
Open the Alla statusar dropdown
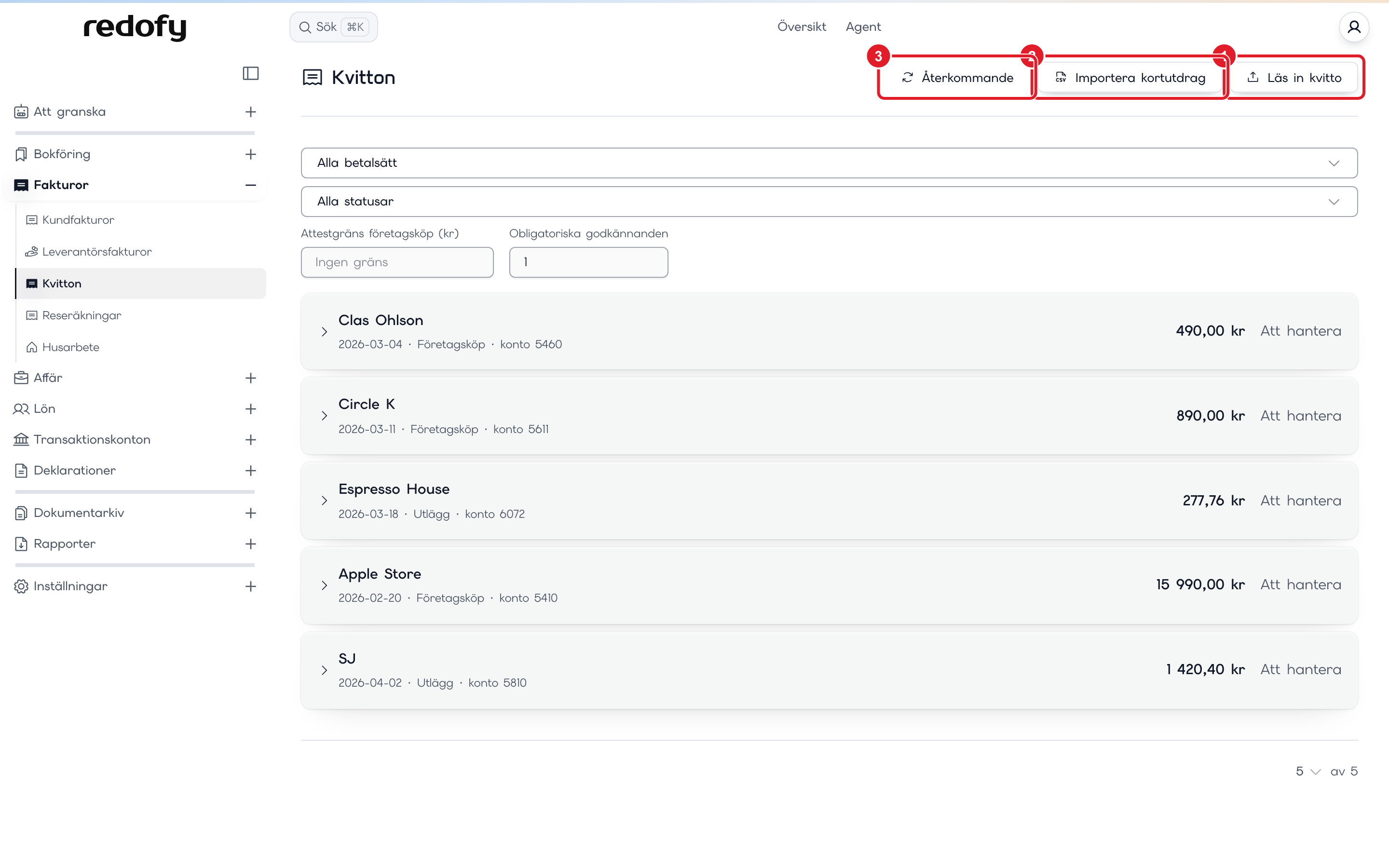tap(829, 202)
